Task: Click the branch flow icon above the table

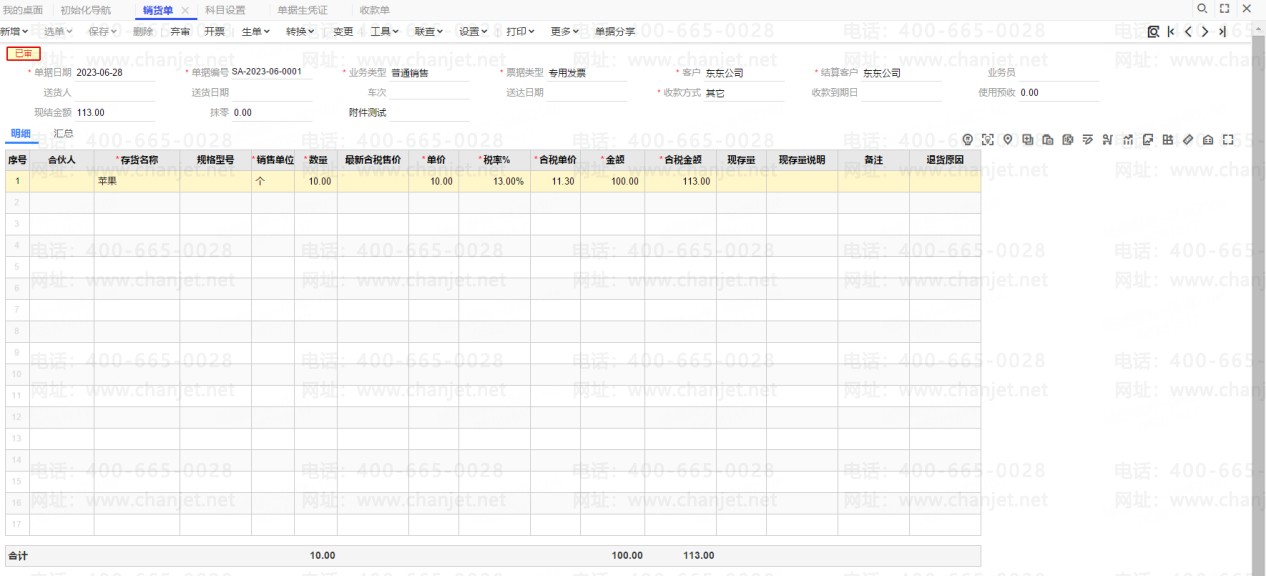Action: 1108,140
